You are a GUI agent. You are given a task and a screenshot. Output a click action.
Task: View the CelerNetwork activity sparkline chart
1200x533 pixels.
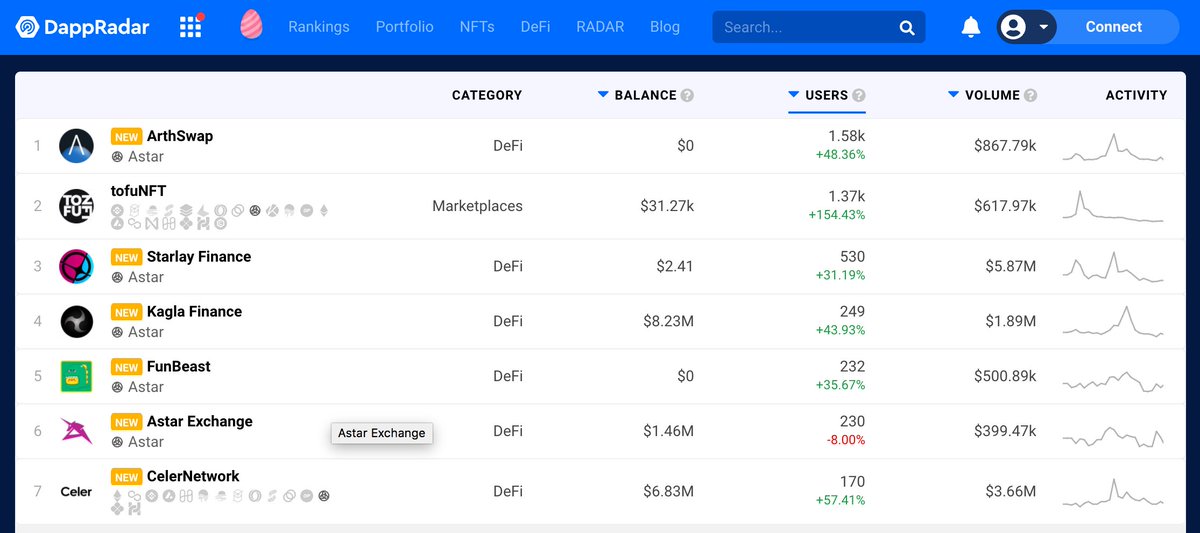pyautogui.click(x=1113, y=492)
